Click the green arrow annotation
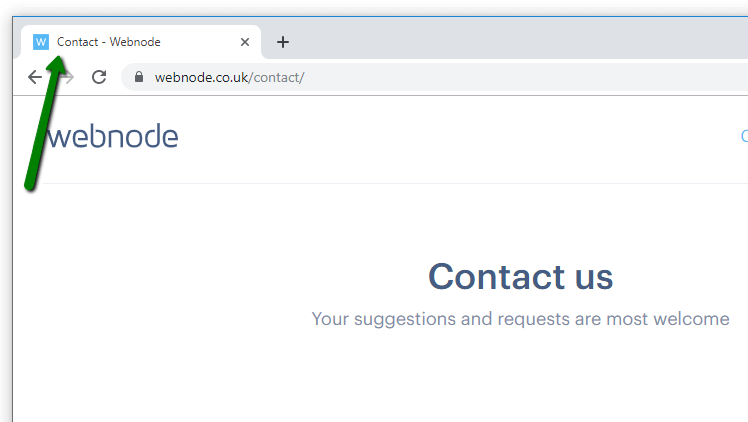 coord(40,125)
